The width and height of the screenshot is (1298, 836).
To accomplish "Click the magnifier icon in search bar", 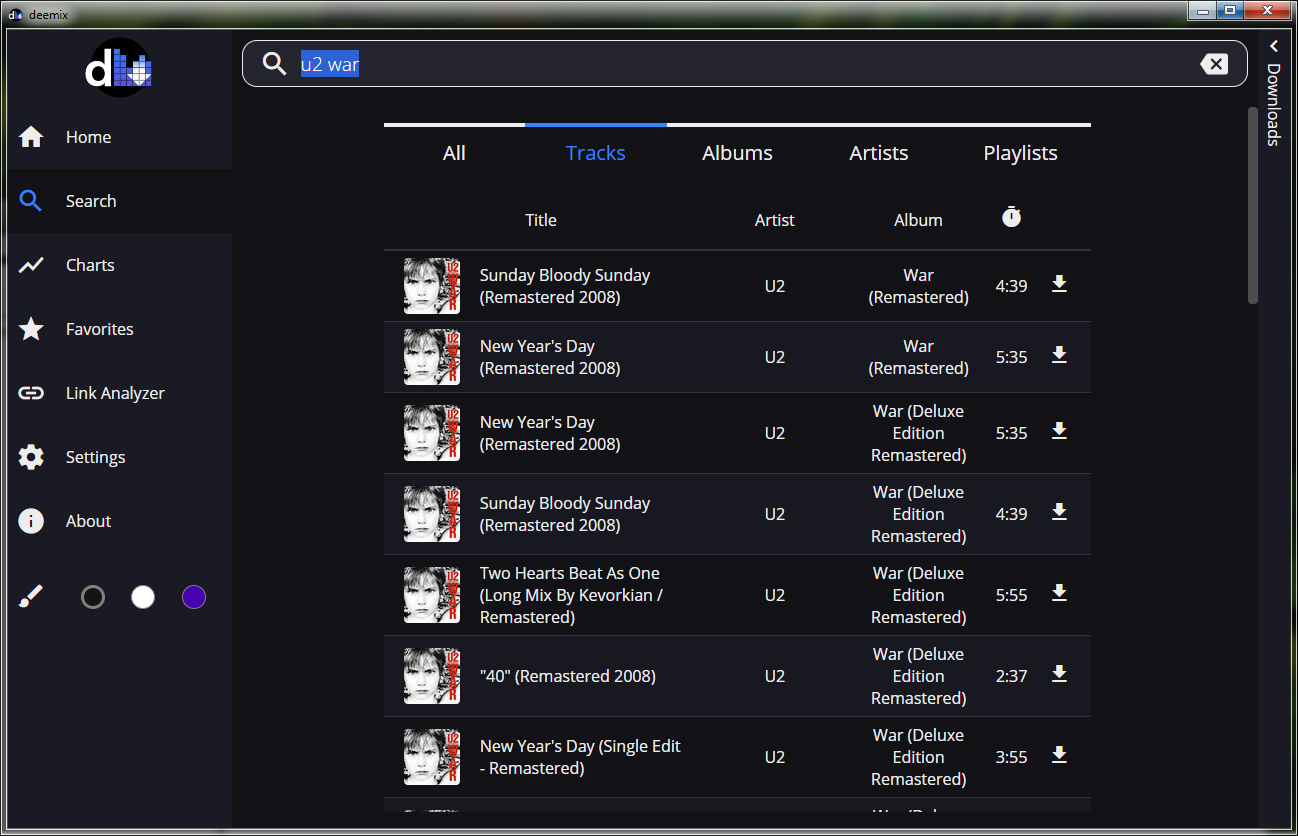I will (x=274, y=64).
